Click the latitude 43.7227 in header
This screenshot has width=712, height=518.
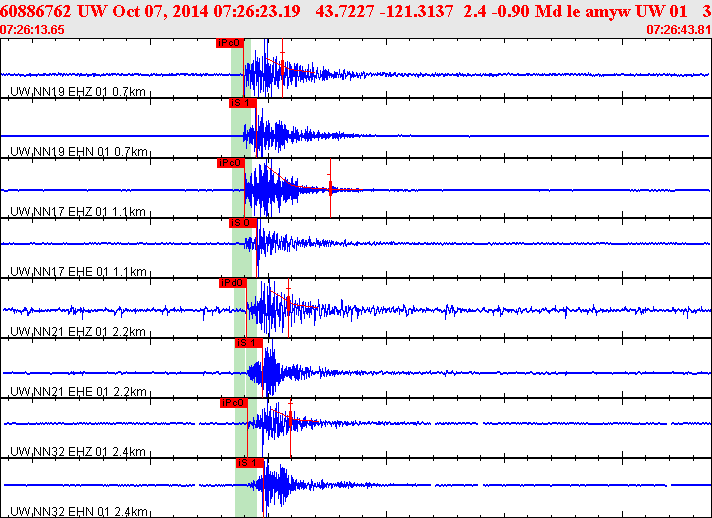click(x=344, y=11)
